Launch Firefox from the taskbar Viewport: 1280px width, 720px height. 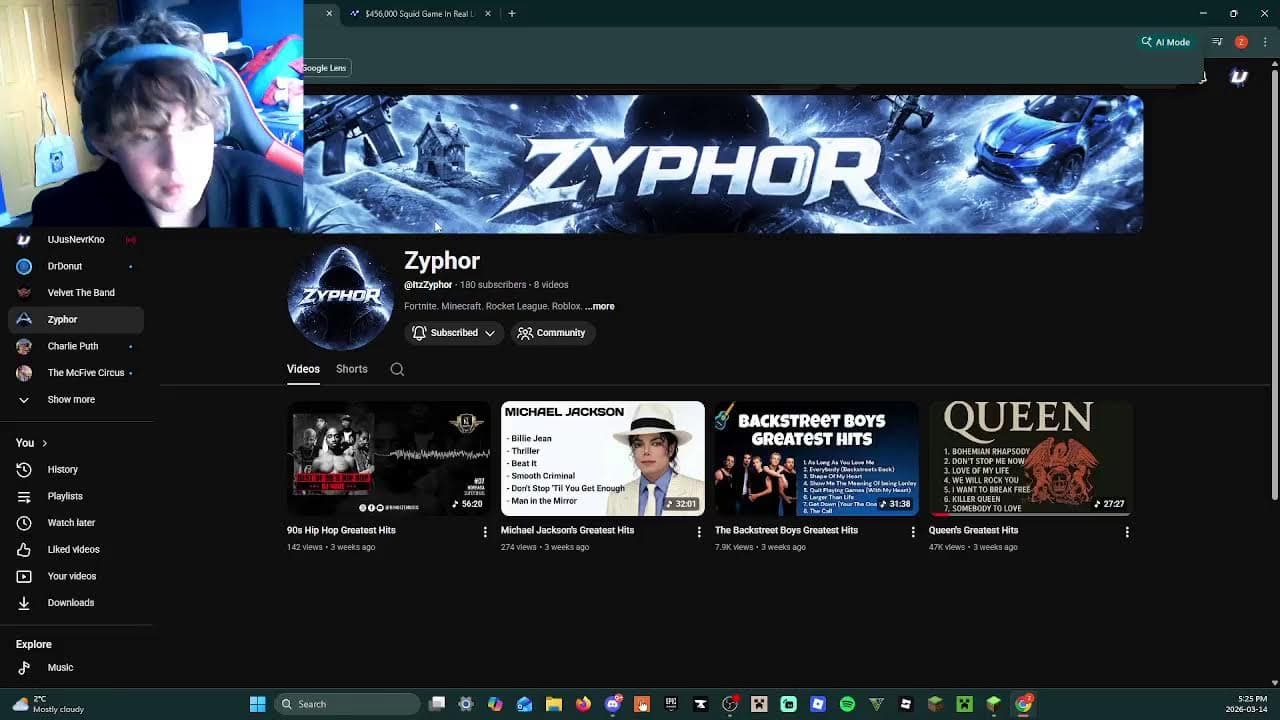point(583,704)
